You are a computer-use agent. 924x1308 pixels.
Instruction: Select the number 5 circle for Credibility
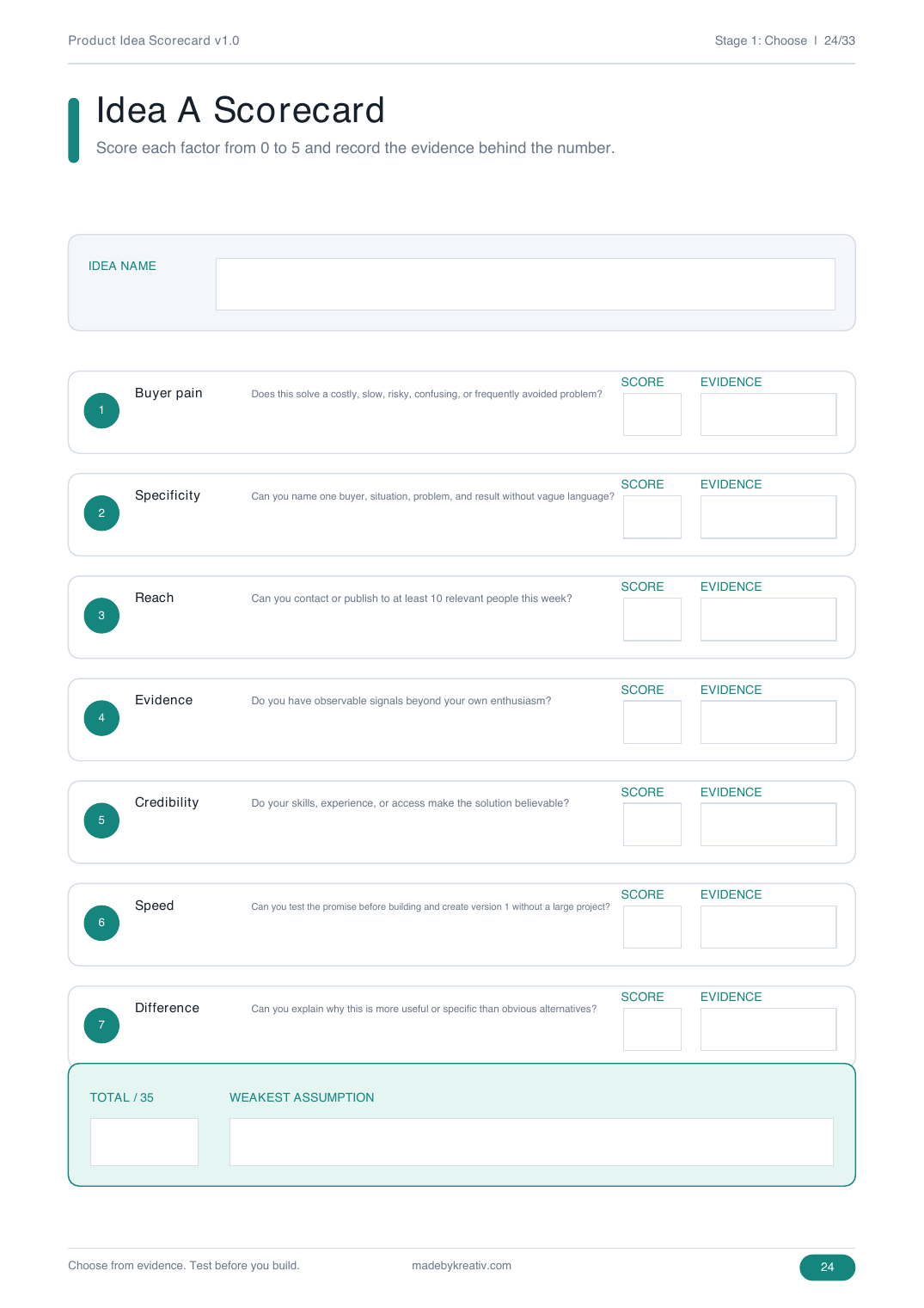click(101, 820)
